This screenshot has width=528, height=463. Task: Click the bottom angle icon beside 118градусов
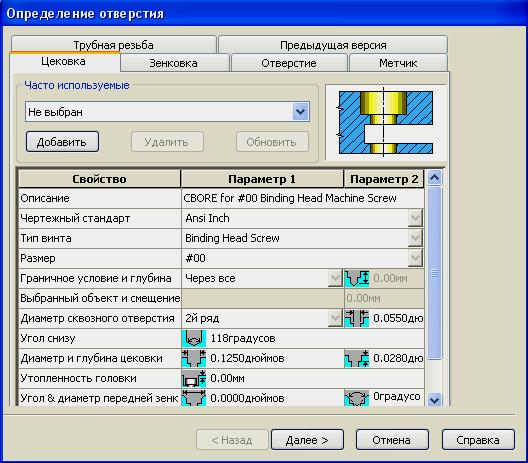(x=194, y=338)
